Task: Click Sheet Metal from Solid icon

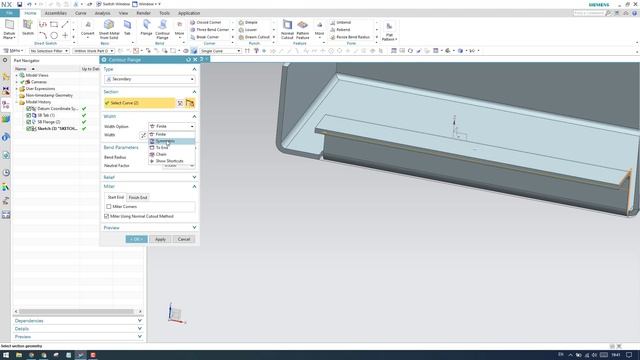Action: [x=109, y=24]
